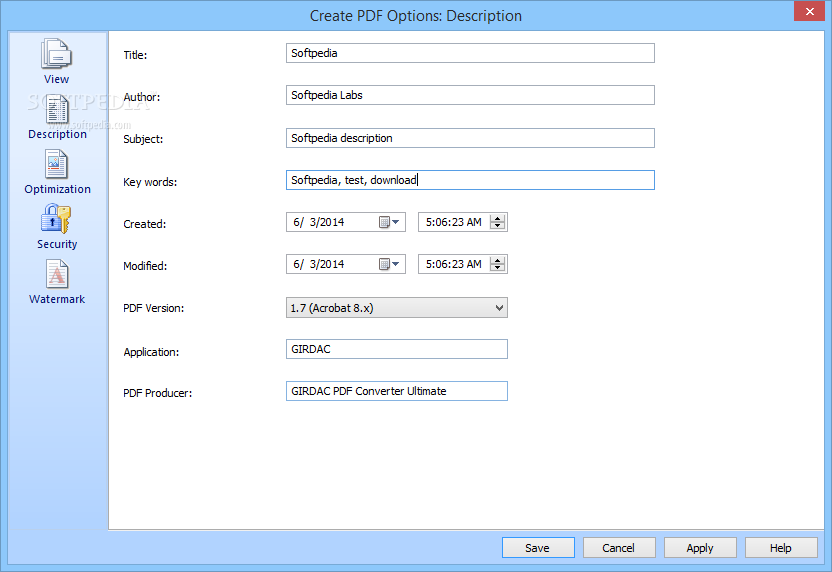Screen dimensions: 832x572
Task: Click the View label in sidebar
Action: tap(56, 79)
